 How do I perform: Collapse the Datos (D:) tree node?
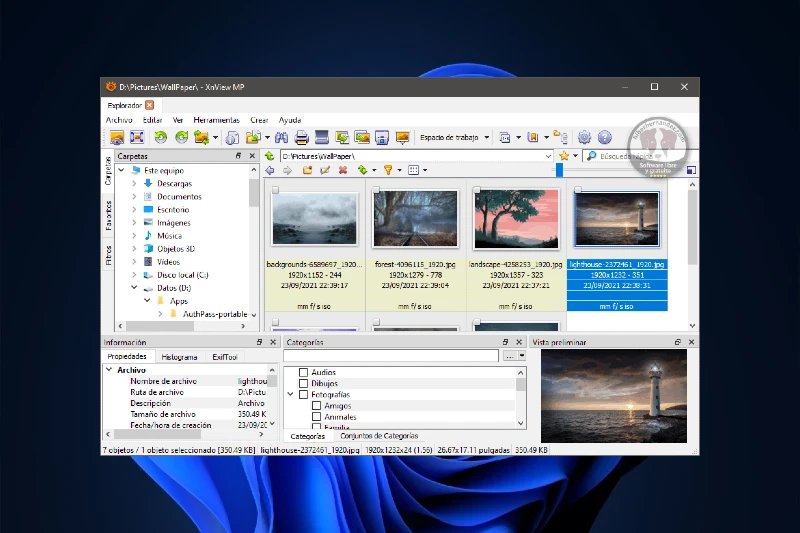click(134, 288)
